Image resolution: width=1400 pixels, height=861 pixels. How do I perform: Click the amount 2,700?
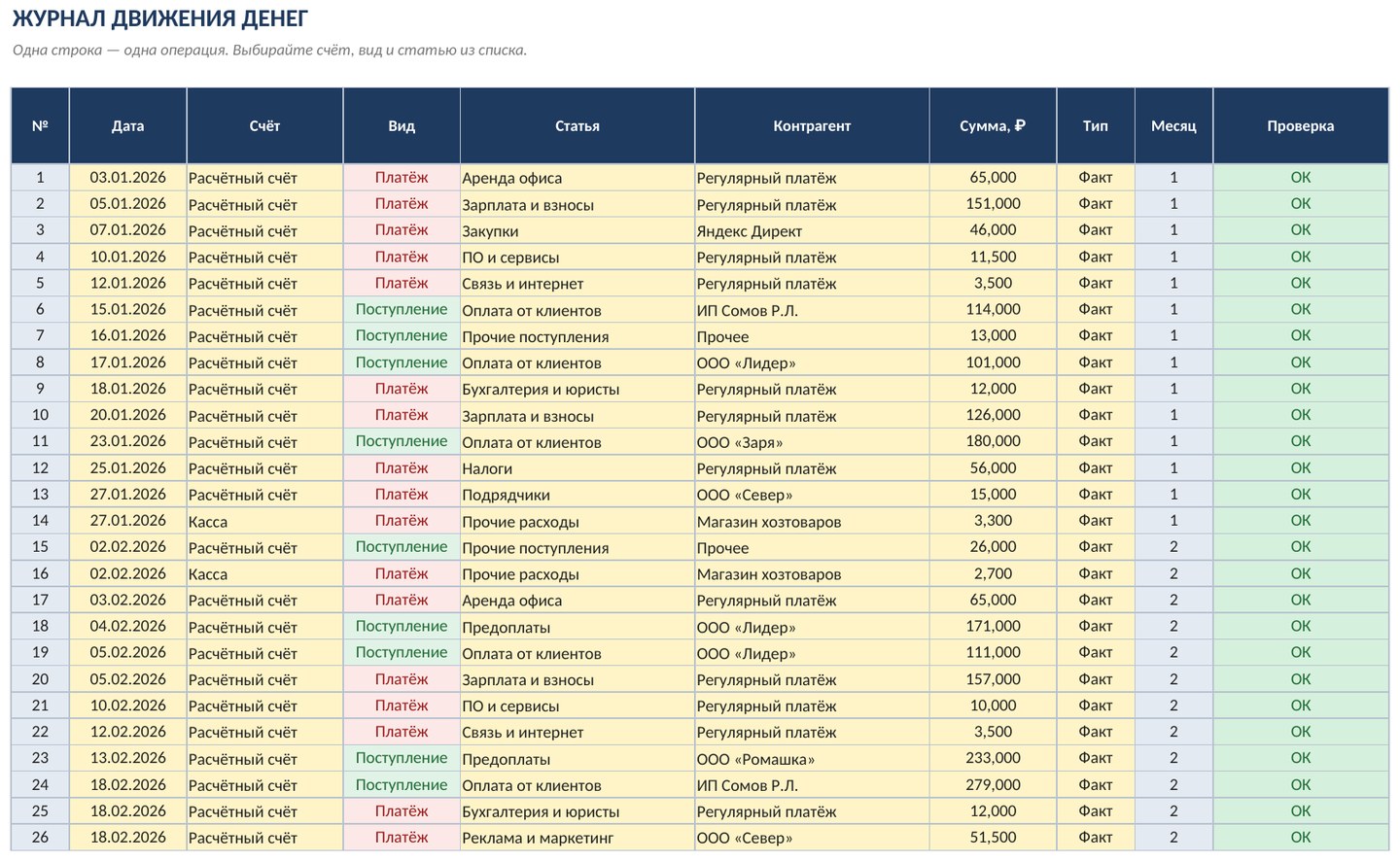point(993,573)
